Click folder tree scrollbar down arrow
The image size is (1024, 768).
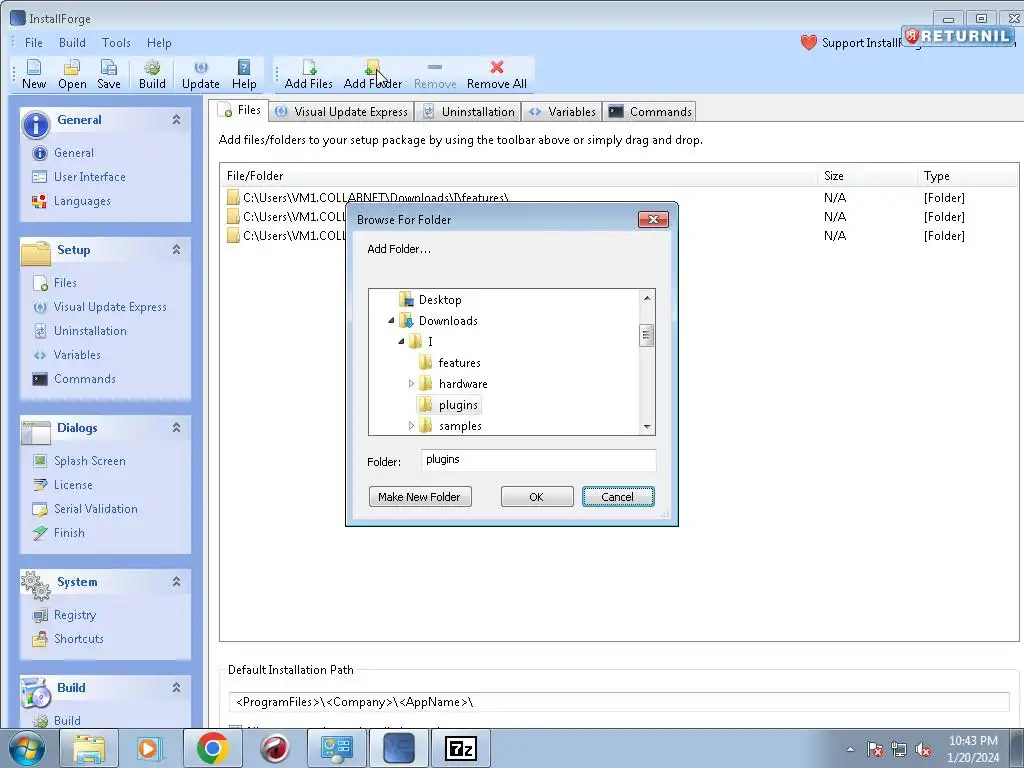tap(647, 427)
